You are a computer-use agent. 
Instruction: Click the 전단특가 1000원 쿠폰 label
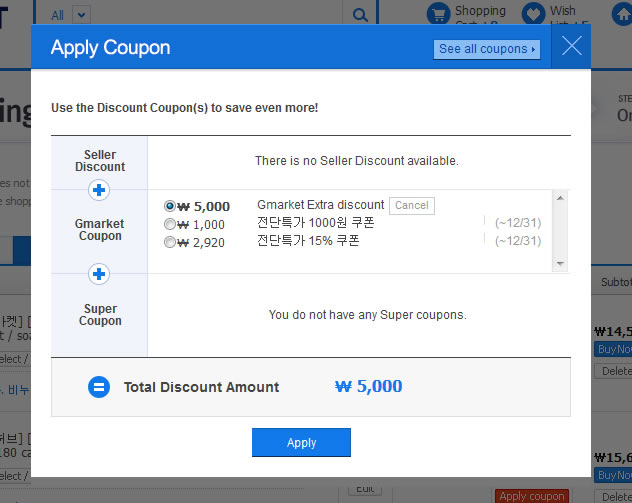[x=316, y=222]
